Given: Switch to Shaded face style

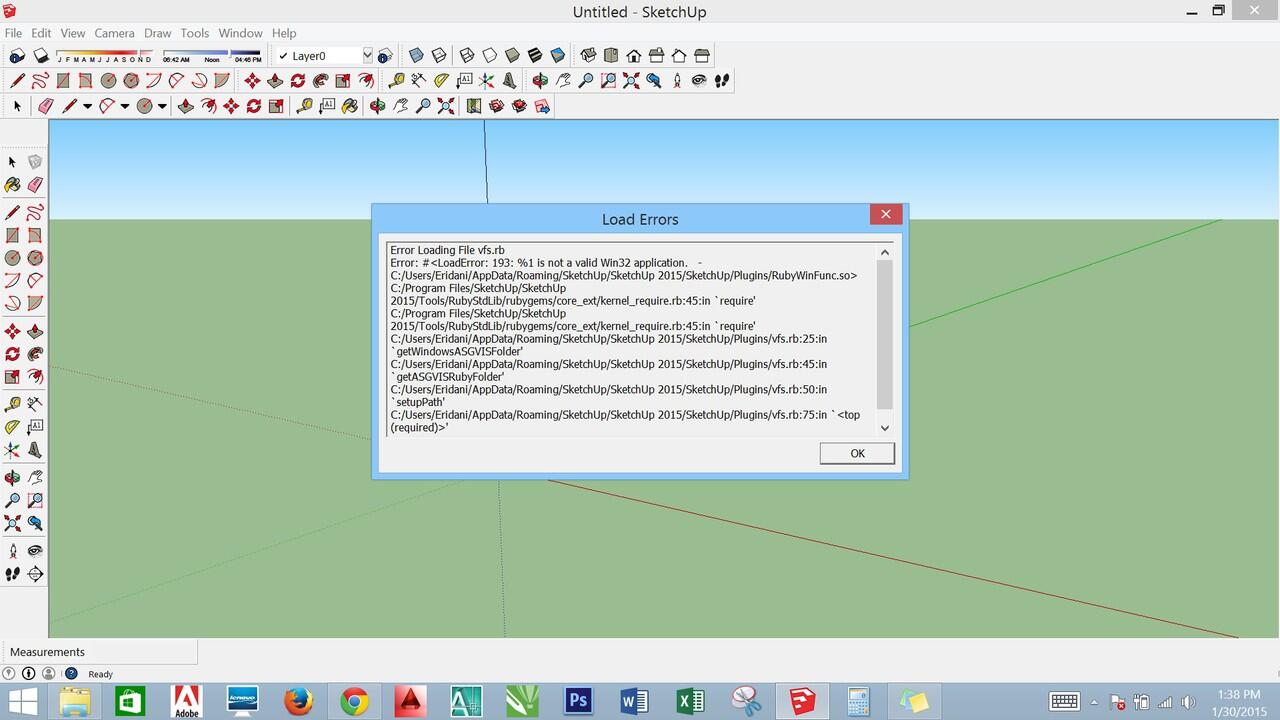Looking at the screenshot, I should tap(512, 55).
